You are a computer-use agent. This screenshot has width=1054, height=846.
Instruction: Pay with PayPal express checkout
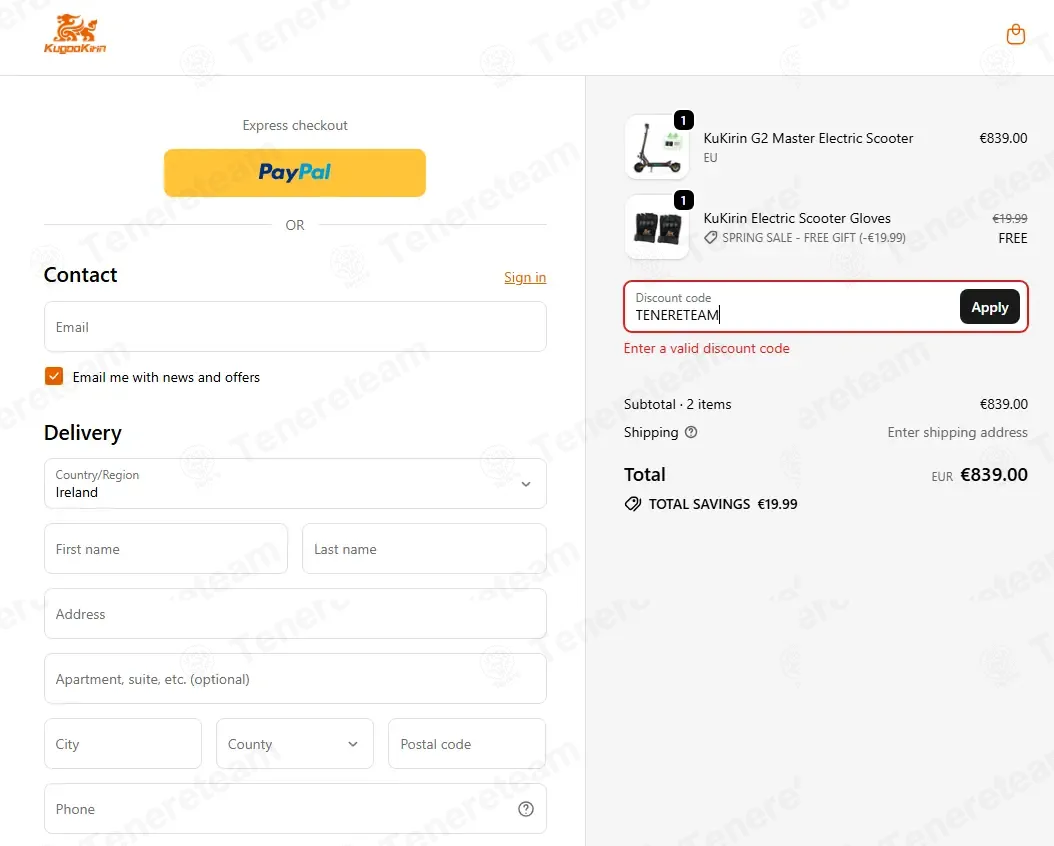(294, 173)
